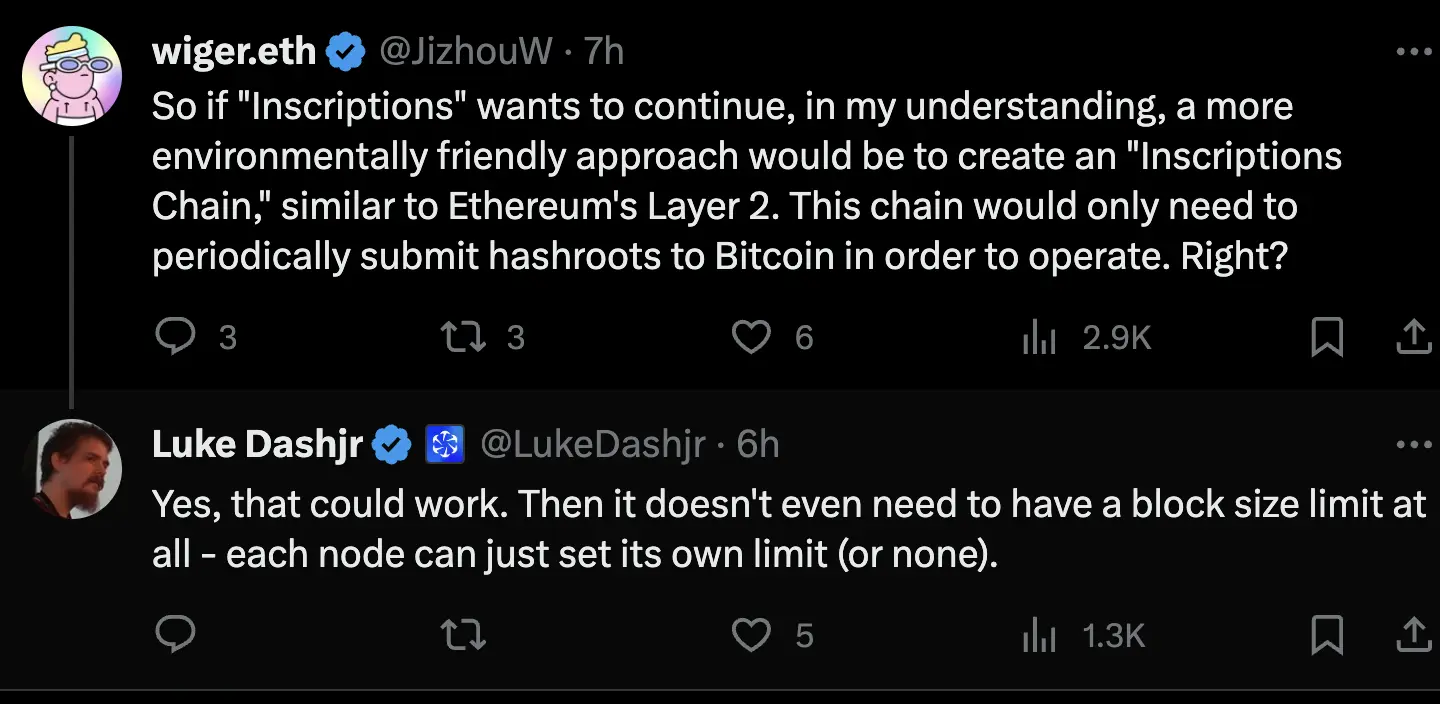Click the affiliate badge next to Luke Dashjr
Viewport: 1440px width, 704px height.
coord(445,445)
